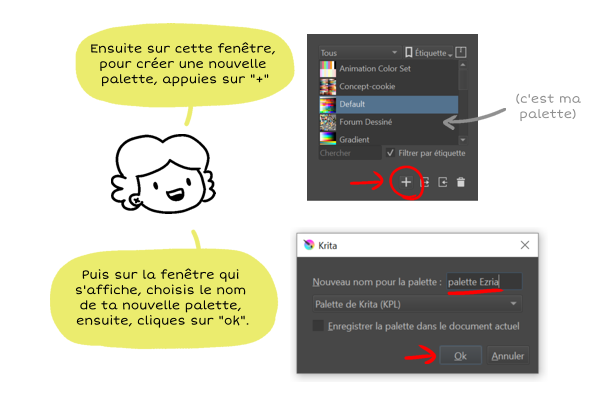Click the plus icon to add palette

coord(406,182)
